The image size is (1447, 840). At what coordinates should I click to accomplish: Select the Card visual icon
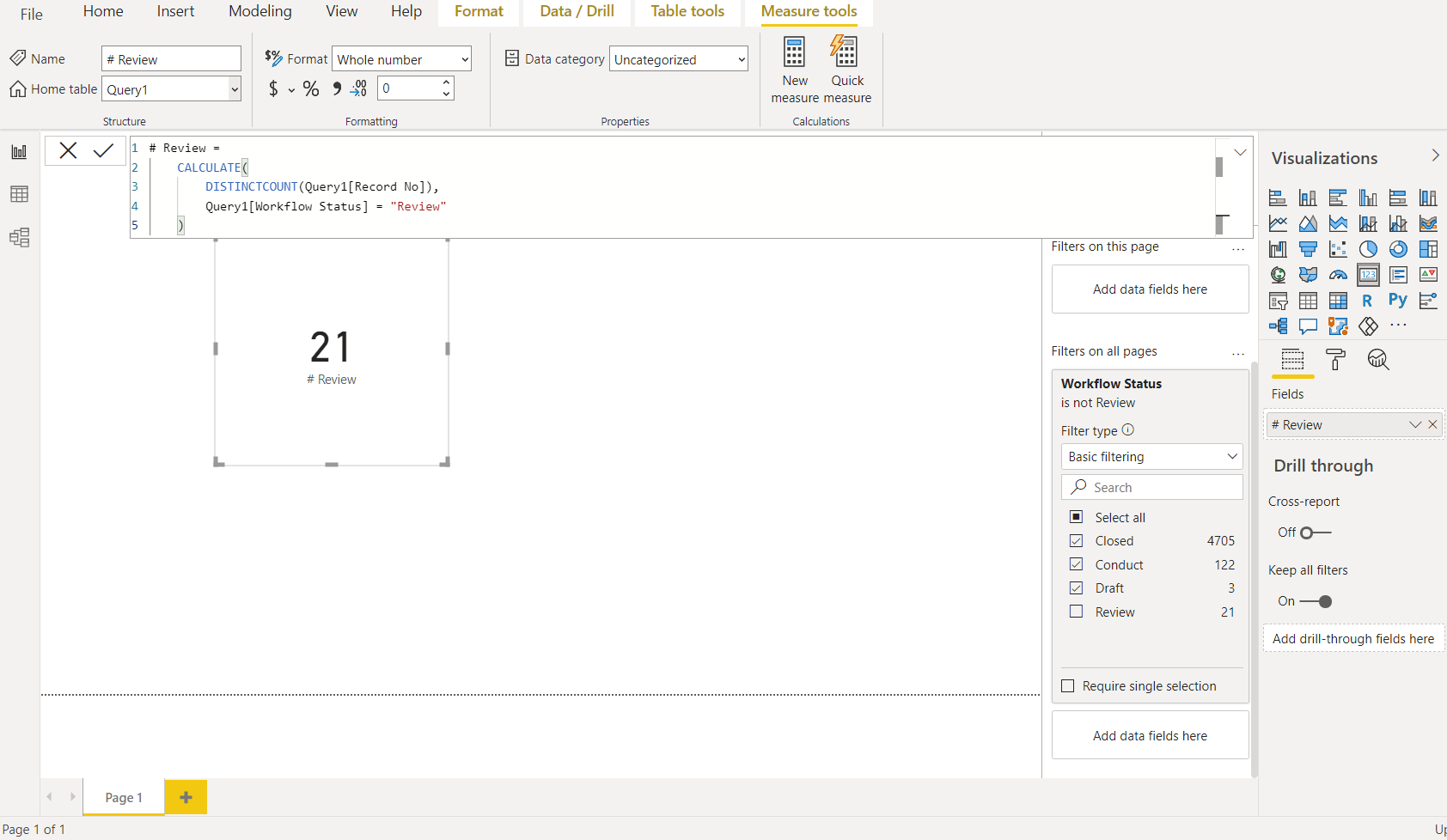[x=1368, y=275]
